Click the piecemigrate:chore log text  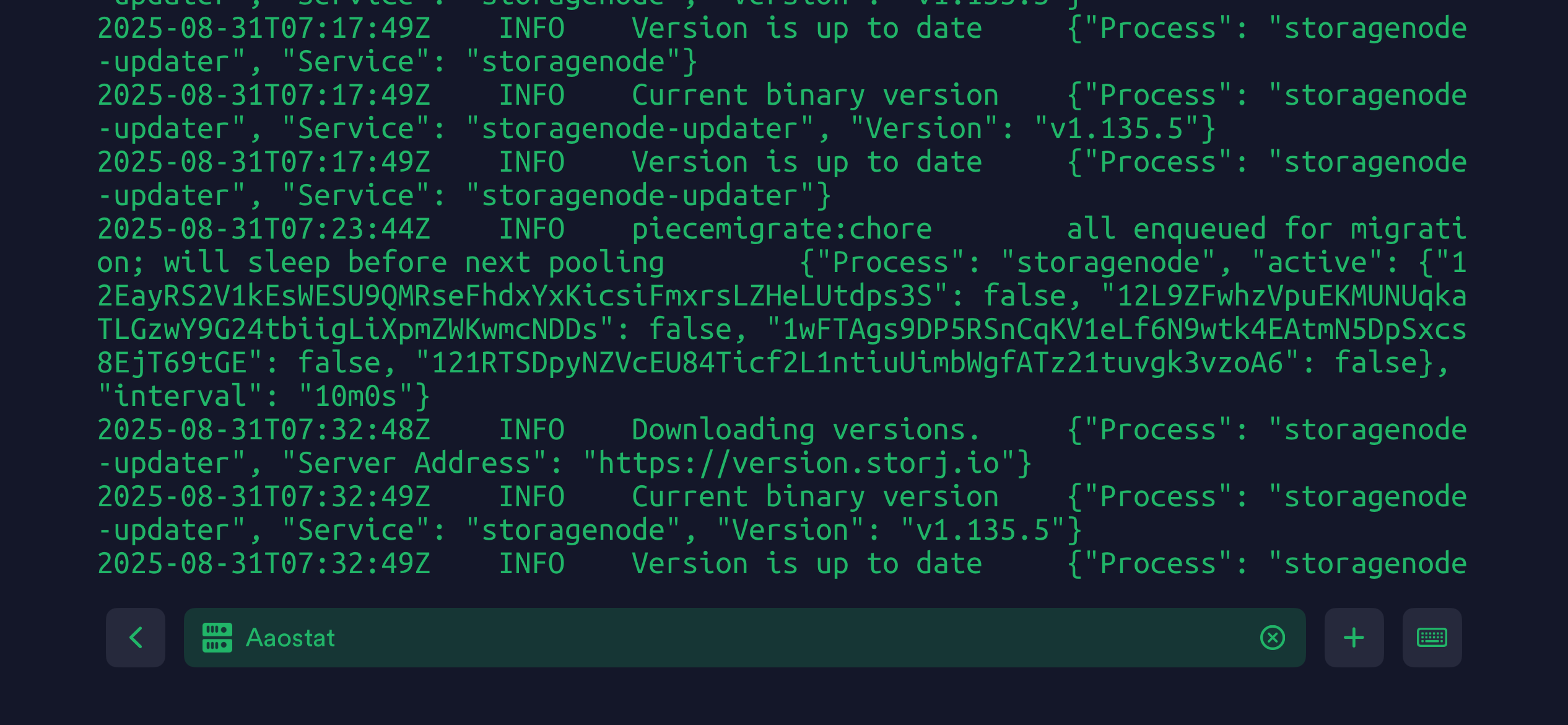click(x=782, y=229)
